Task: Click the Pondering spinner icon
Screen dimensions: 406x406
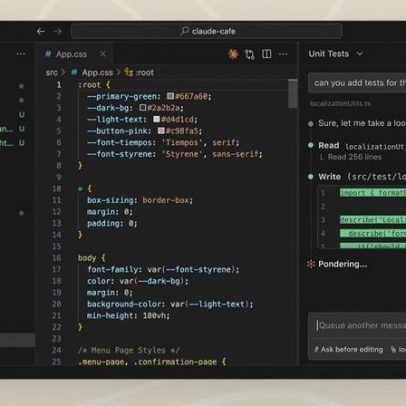Action: [x=311, y=264]
